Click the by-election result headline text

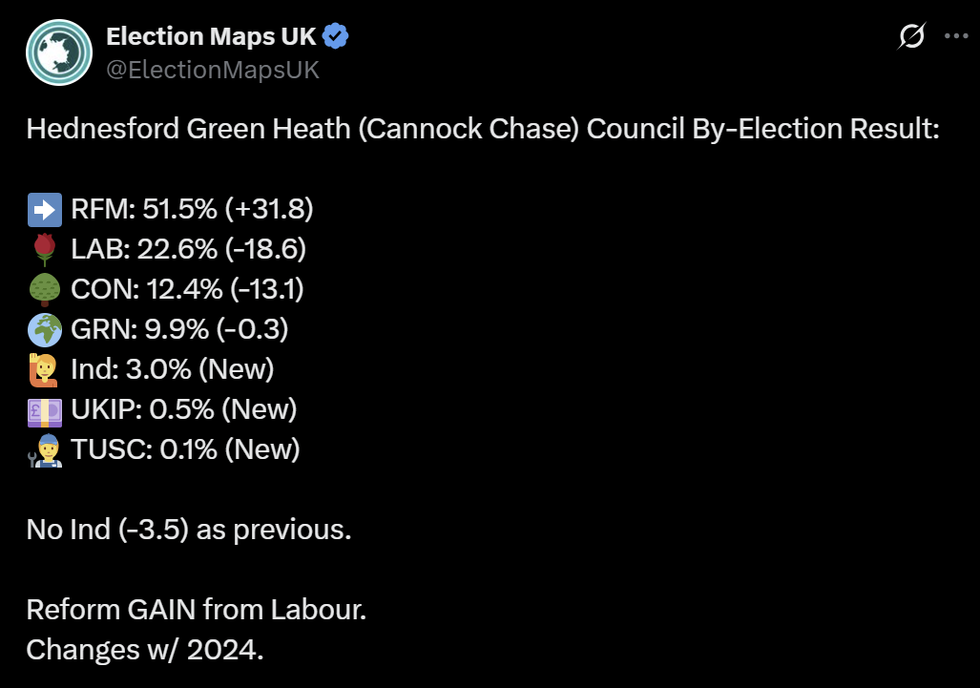pyautogui.click(x=482, y=129)
